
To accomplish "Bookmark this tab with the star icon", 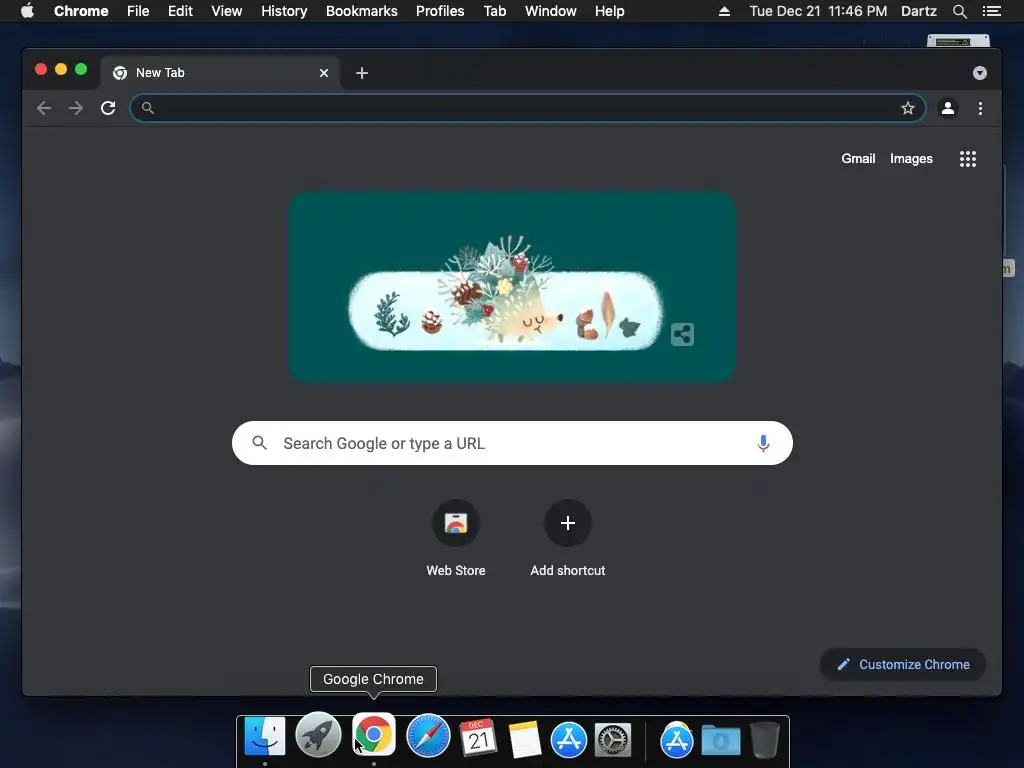I will click(908, 108).
